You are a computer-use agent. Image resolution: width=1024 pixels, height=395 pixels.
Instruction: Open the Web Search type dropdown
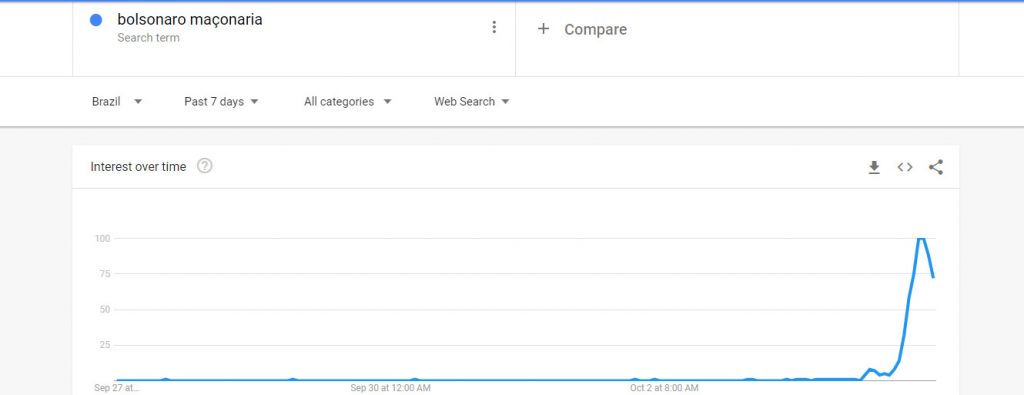pyautogui.click(x=472, y=102)
